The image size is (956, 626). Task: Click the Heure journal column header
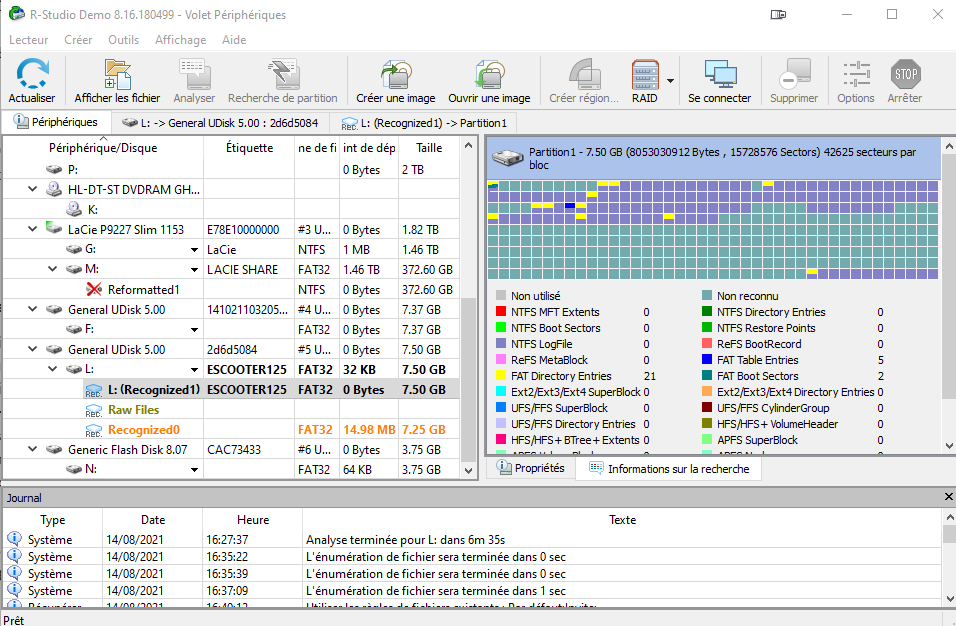tap(253, 519)
